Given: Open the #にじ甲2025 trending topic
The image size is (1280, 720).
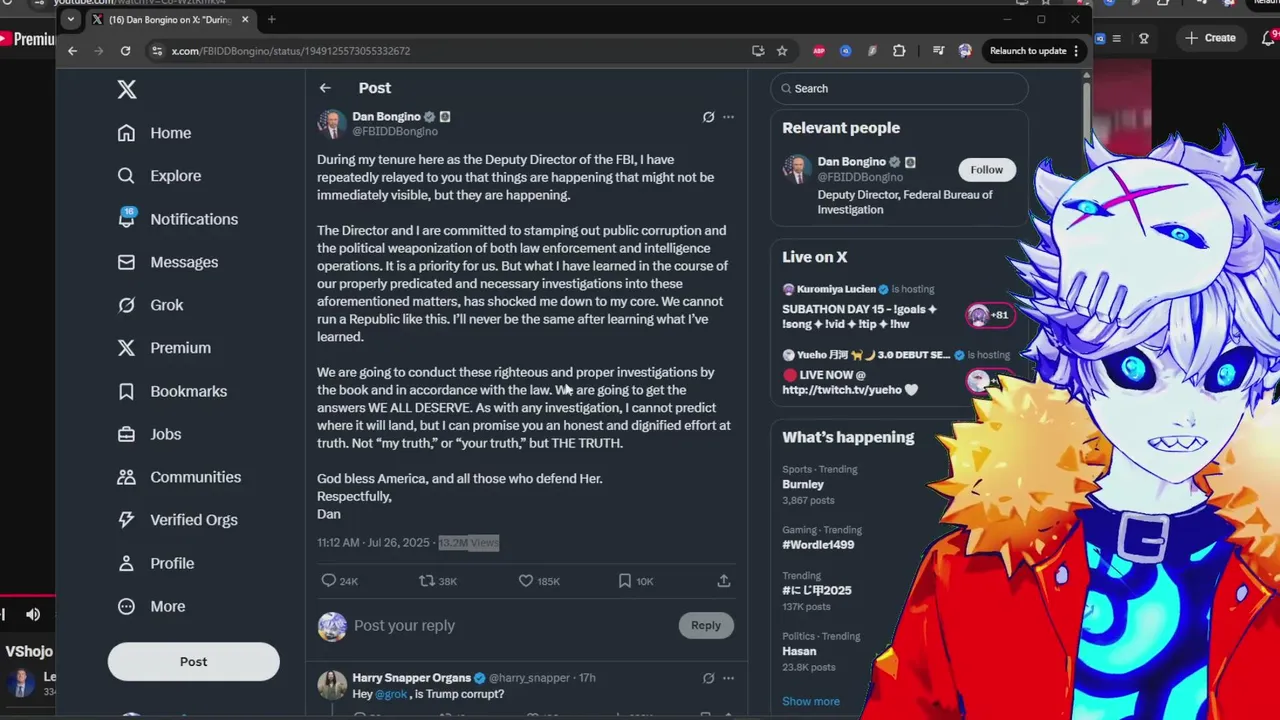Looking at the screenshot, I should (817, 591).
